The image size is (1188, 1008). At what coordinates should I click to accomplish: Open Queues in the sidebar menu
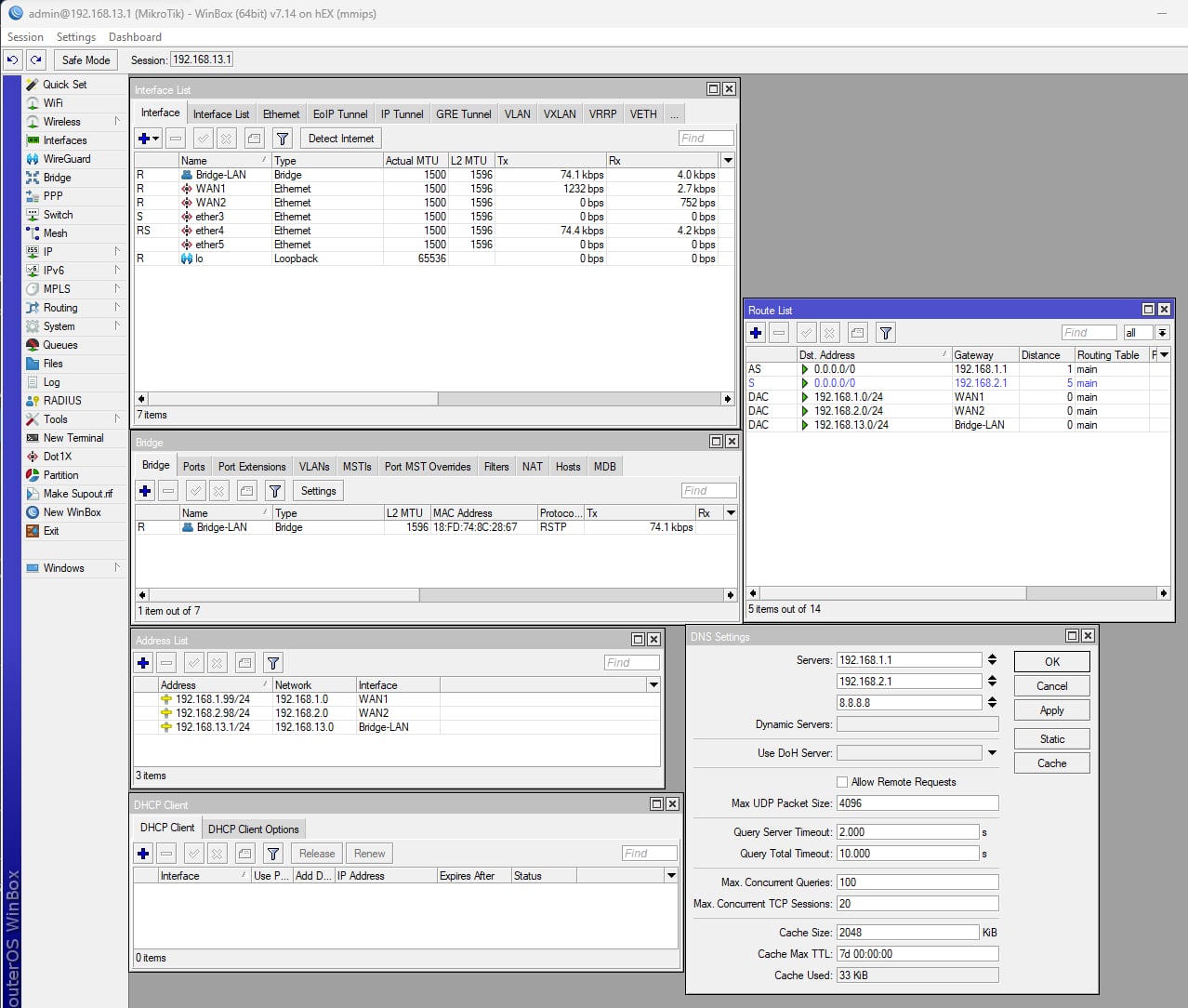pos(59,345)
